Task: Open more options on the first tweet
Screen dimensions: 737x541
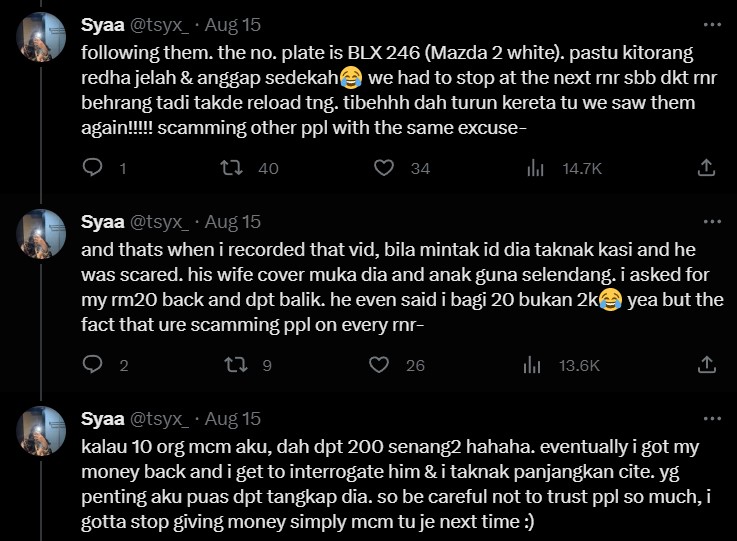Action: point(708,24)
